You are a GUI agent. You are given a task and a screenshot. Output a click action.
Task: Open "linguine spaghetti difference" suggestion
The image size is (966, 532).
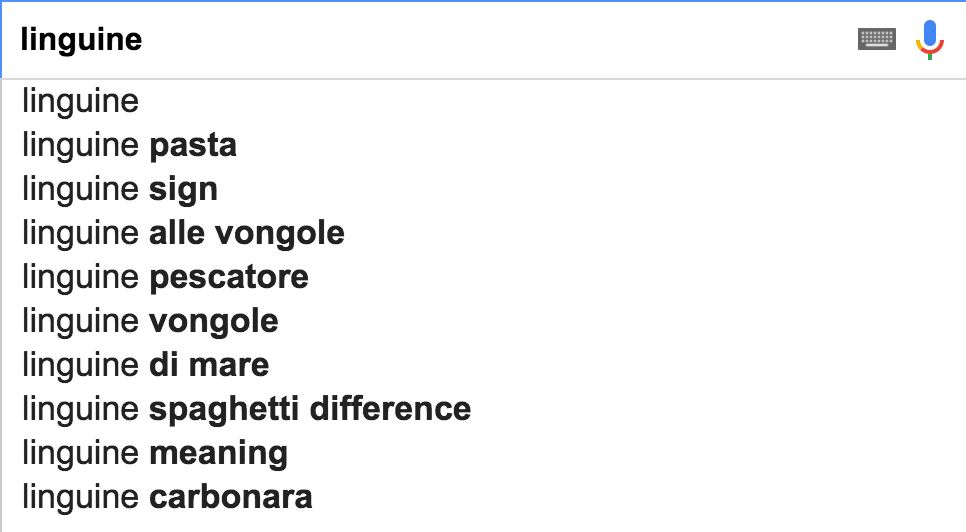point(246,409)
